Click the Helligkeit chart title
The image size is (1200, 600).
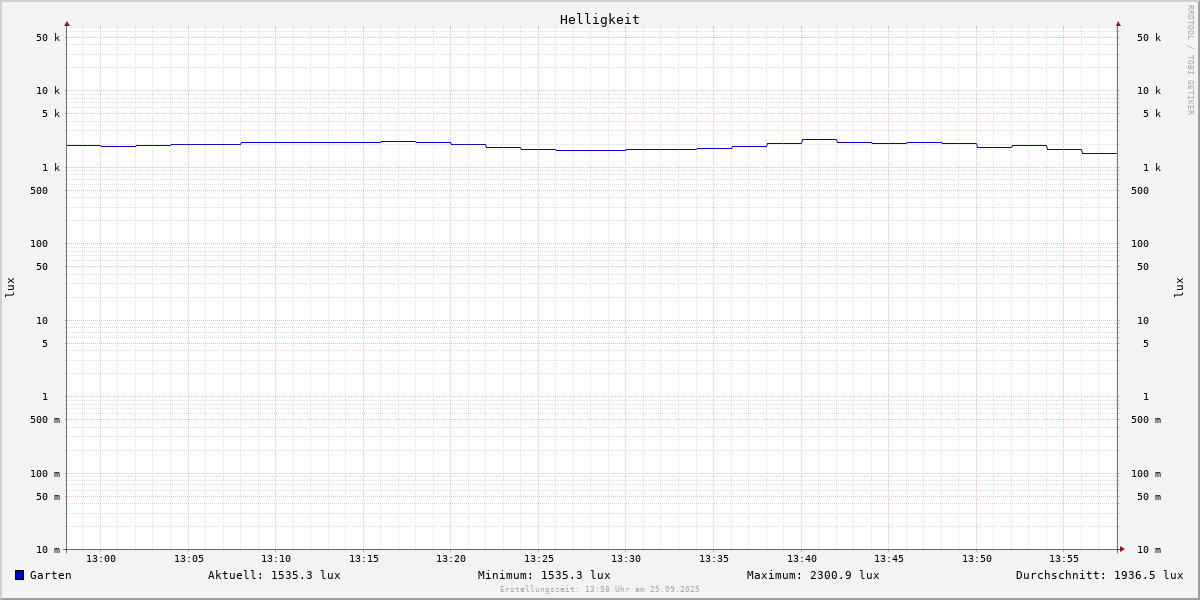(599, 19)
